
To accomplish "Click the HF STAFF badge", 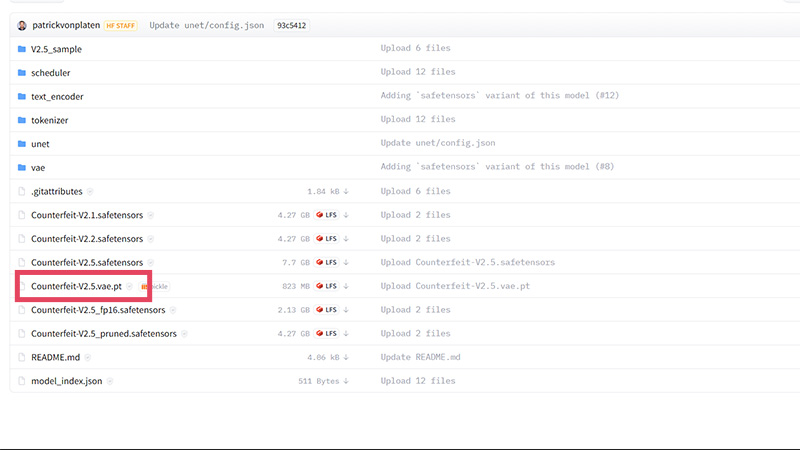I will pos(120,26).
